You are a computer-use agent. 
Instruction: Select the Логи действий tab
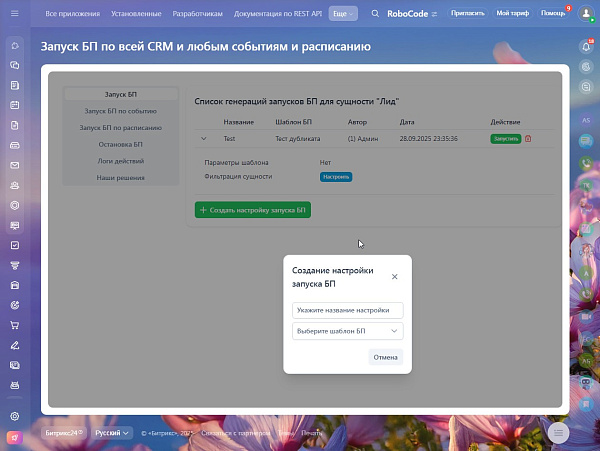point(121,161)
